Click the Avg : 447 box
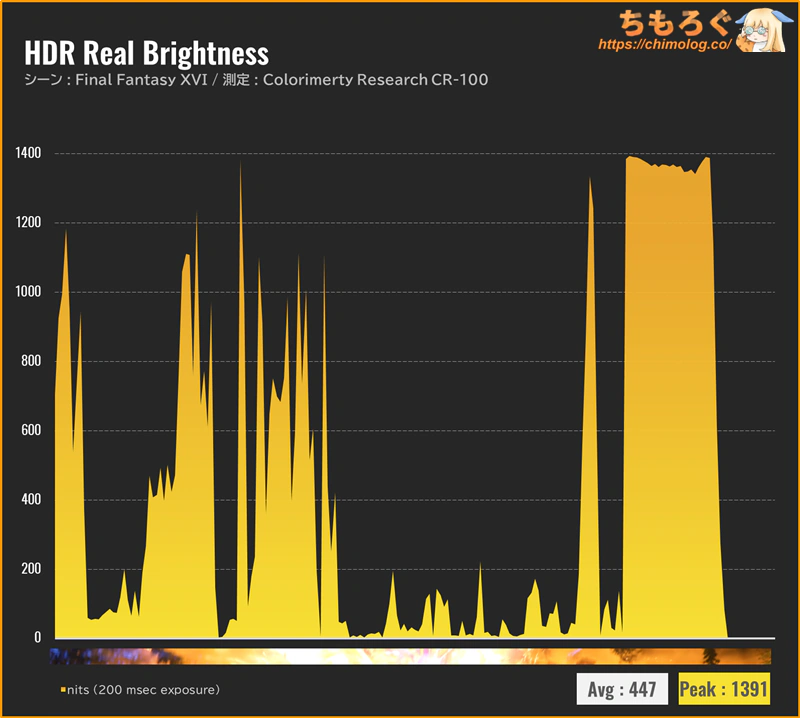The image size is (800, 718). click(622, 689)
